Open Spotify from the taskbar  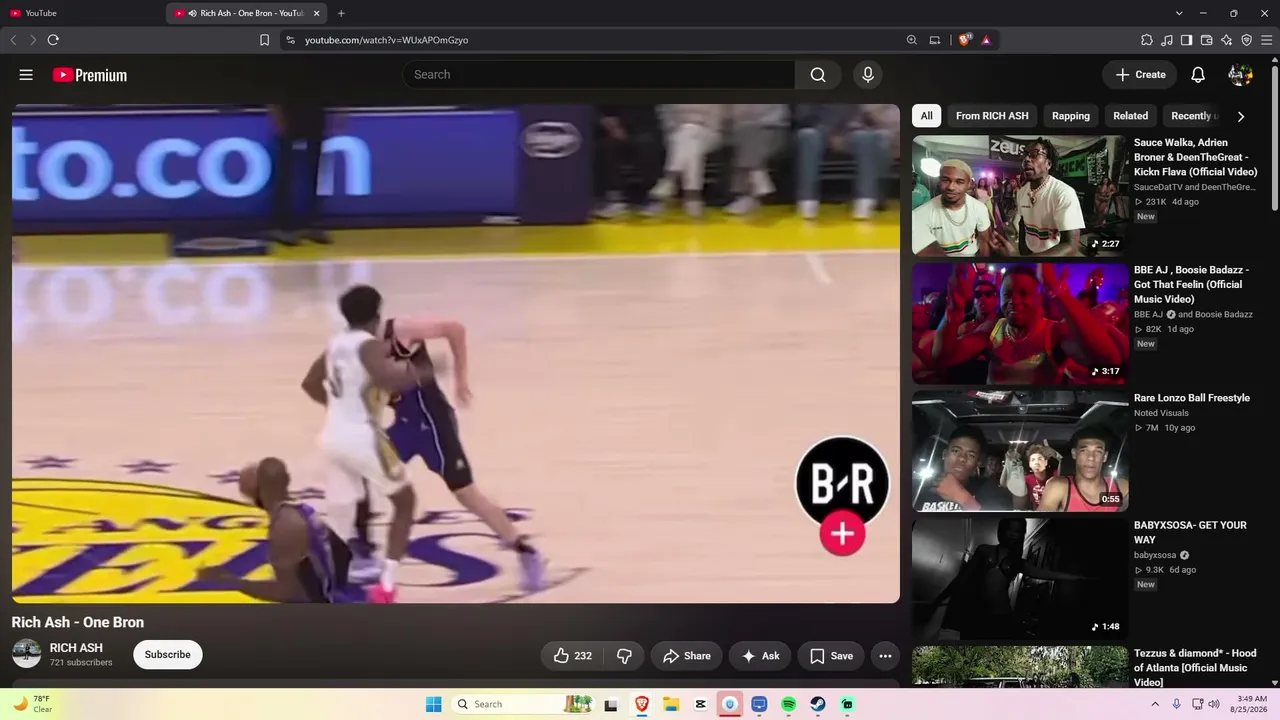tap(788, 704)
